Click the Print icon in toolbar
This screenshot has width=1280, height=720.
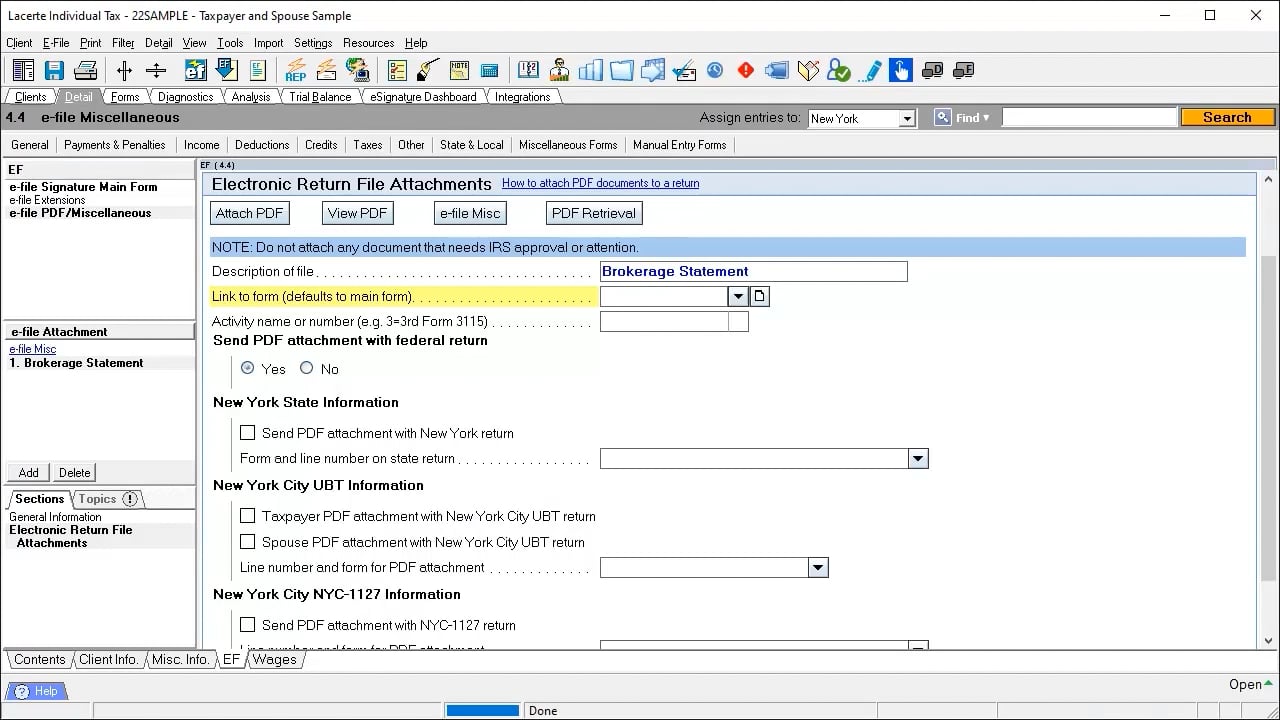86,70
